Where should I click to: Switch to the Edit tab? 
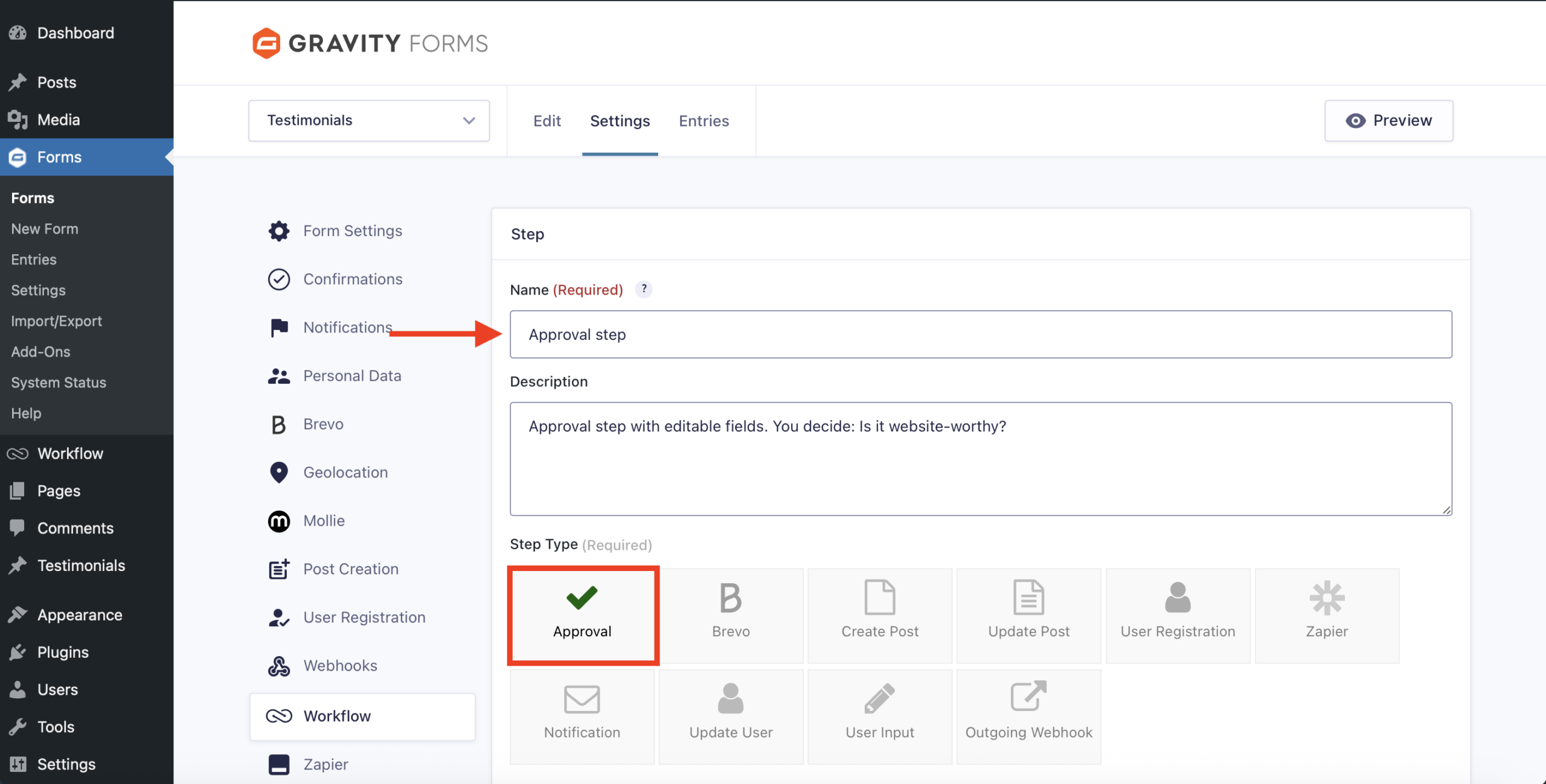547,121
